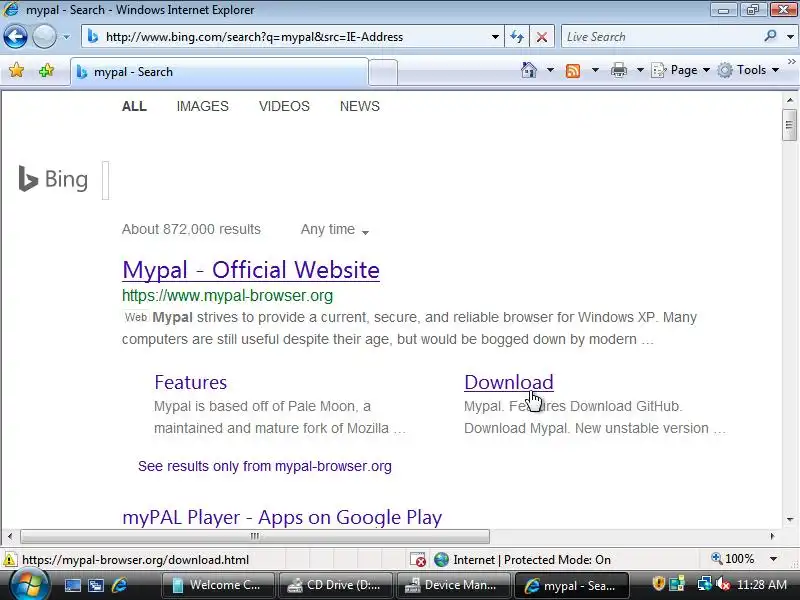Click the vertical scrollbar up arrow
Image resolution: width=800 pixels, height=600 pixels.
789,100
